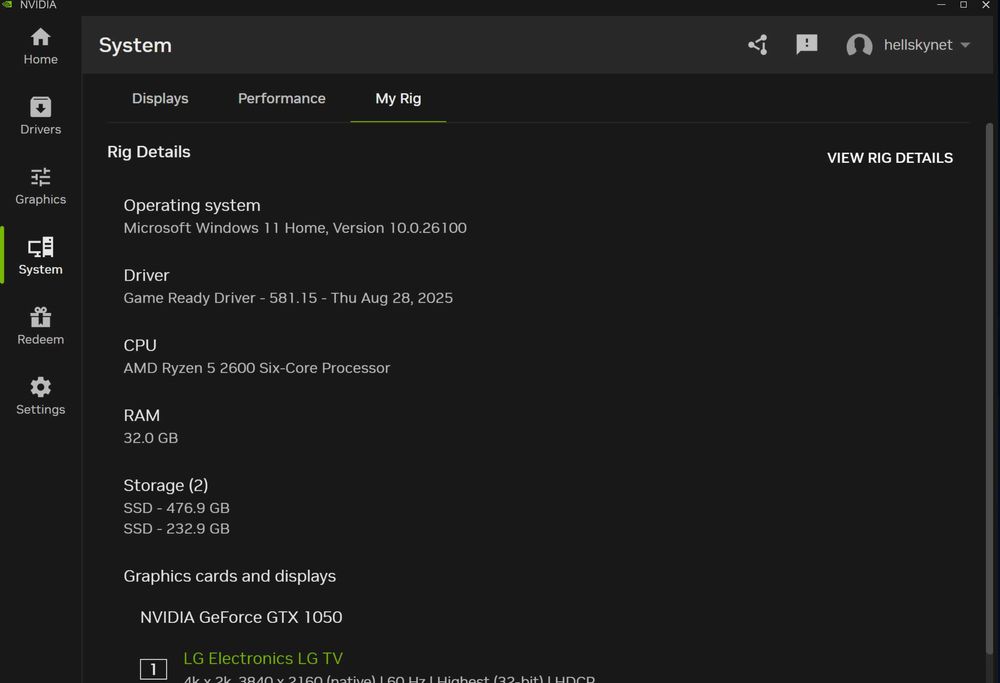Click 'NVIDIA GeForce GTX 1050' graphics card name
1000x683 pixels.
[x=241, y=617]
